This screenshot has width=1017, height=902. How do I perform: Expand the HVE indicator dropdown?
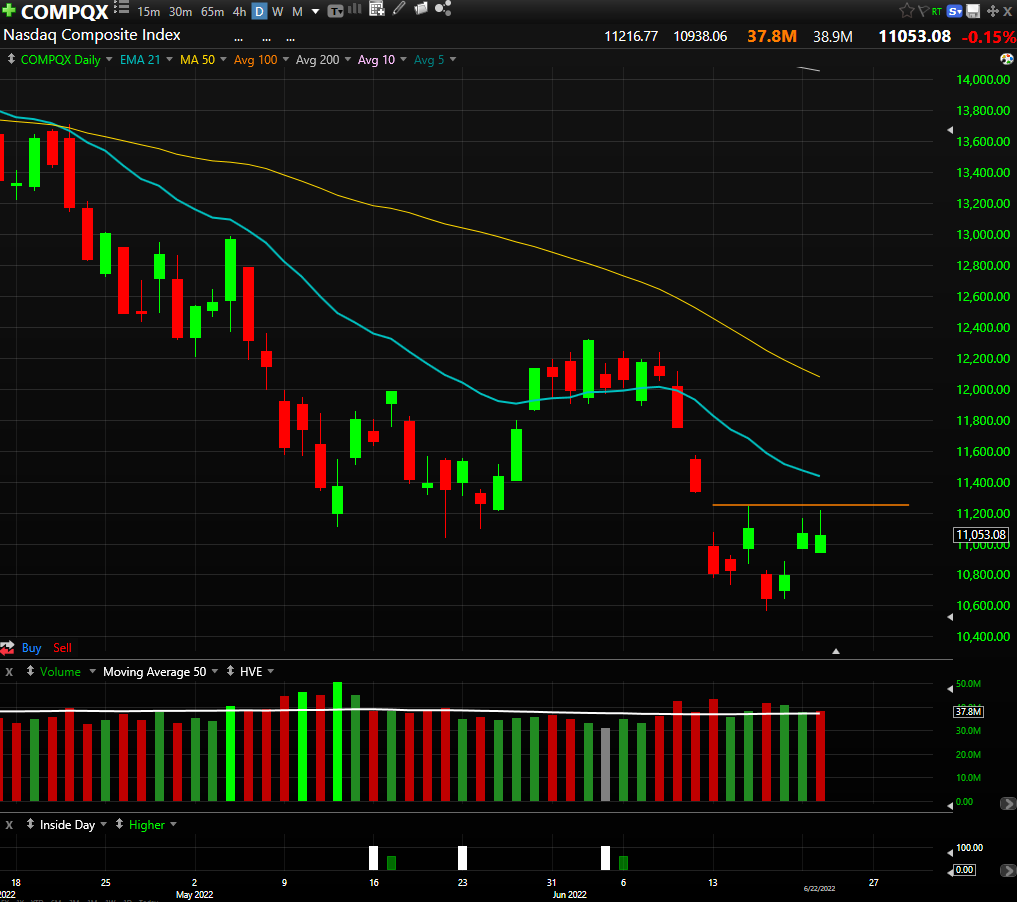pyautogui.click(x=270, y=671)
